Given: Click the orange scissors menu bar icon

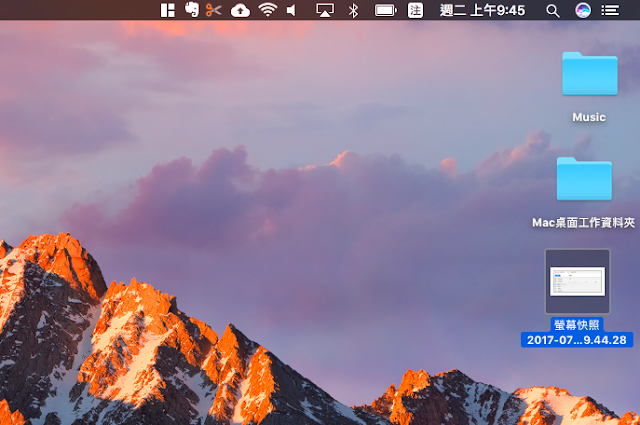Looking at the screenshot, I should pyautogui.click(x=213, y=10).
